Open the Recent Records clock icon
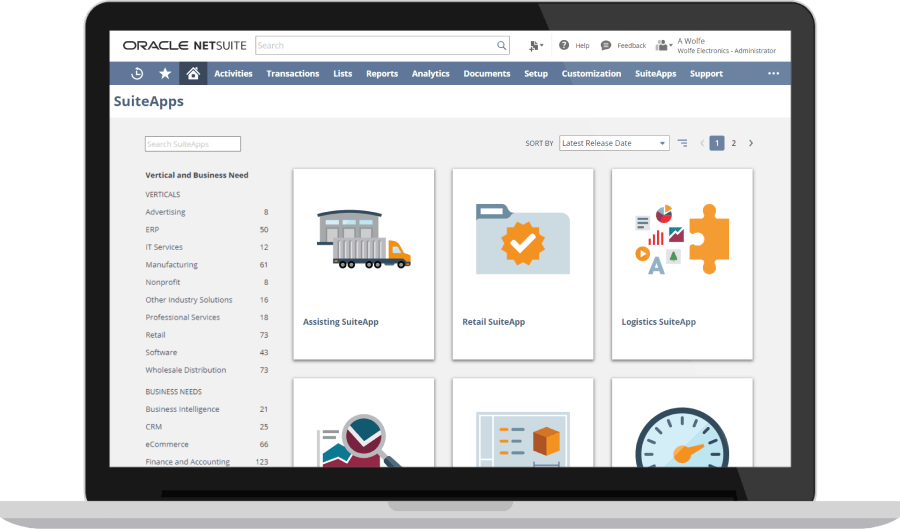Screen dimensions: 900x529 [x=137, y=73]
